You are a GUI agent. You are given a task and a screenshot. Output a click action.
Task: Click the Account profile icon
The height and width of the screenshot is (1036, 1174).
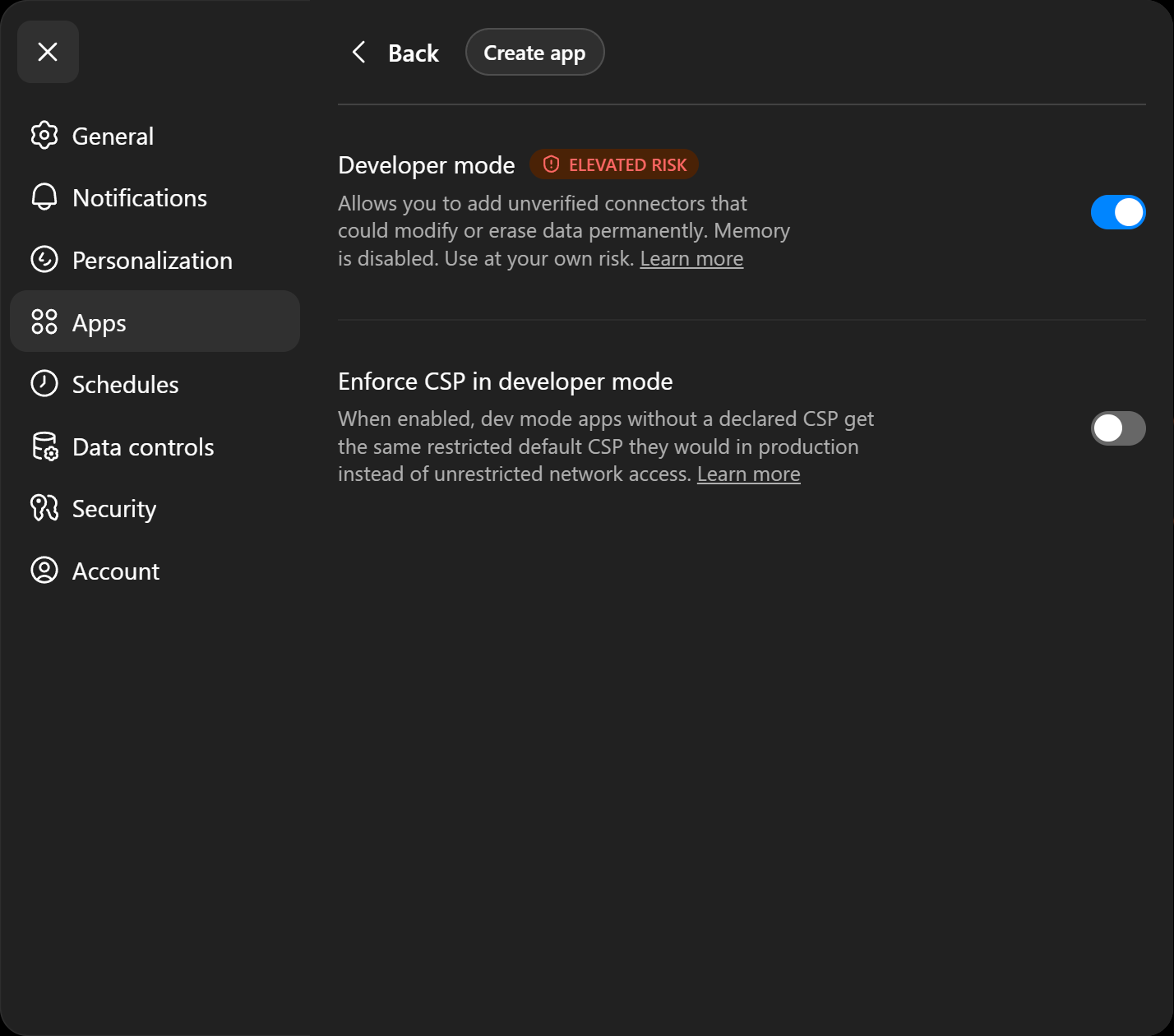44,571
